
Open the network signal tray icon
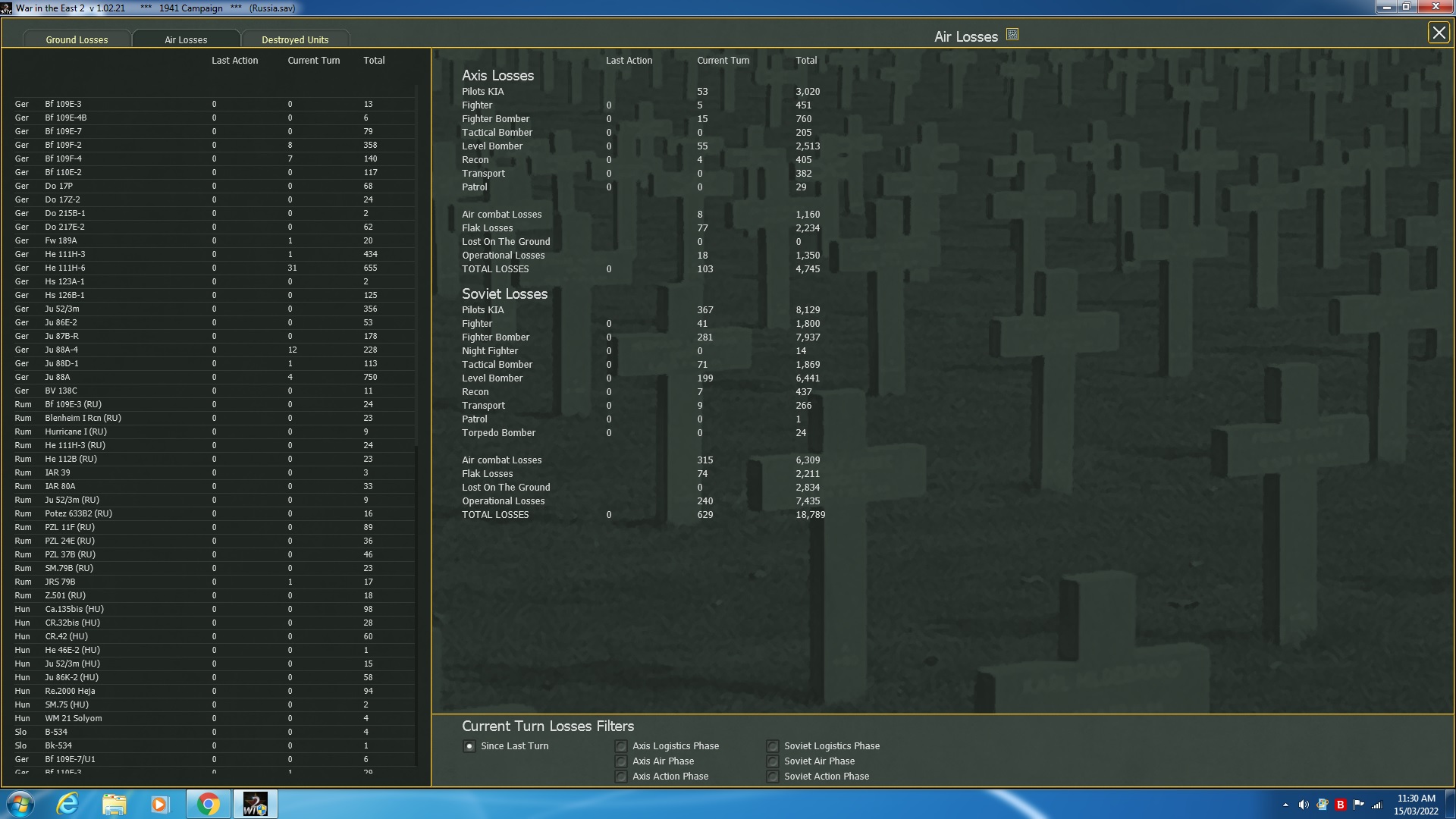[x=1377, y=805]
